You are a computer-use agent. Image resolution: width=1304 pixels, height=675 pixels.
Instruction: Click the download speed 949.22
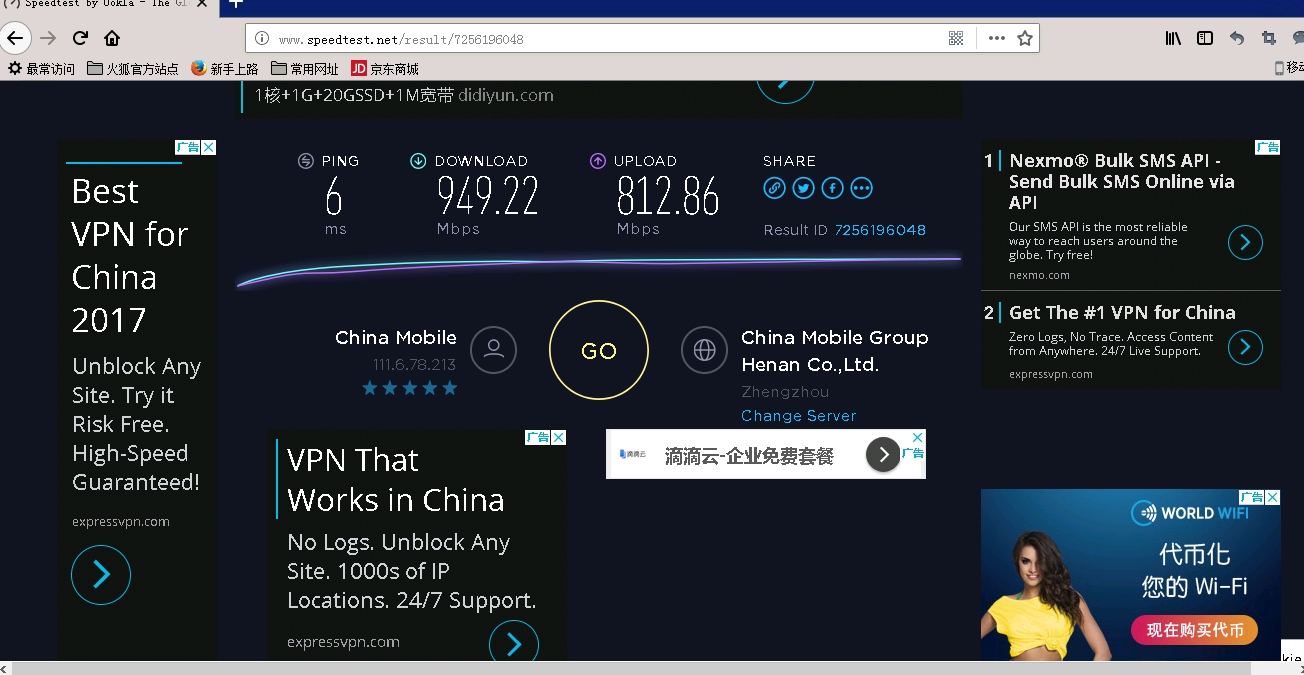[488, 196]
